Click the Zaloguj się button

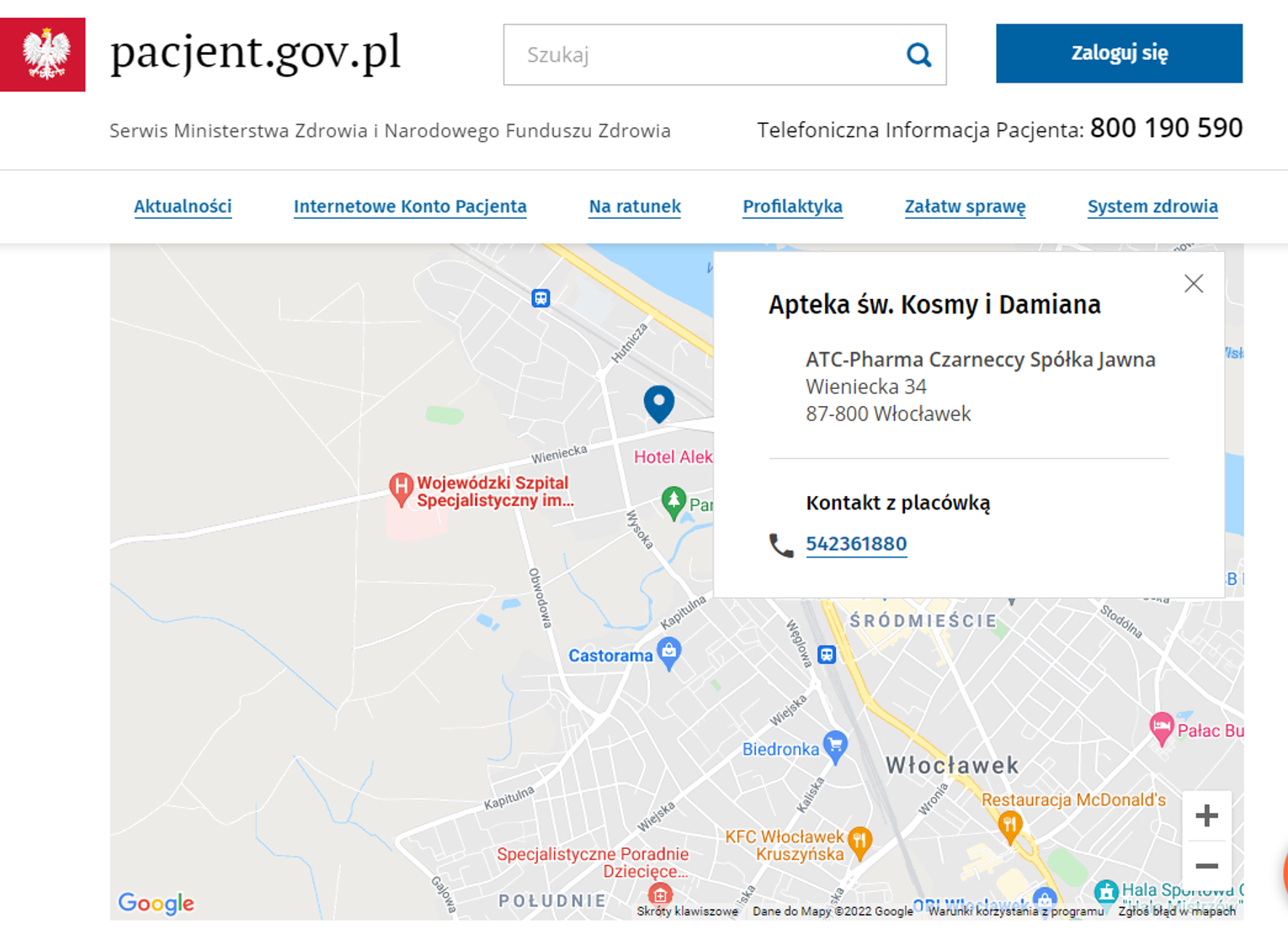(1119, 53)
